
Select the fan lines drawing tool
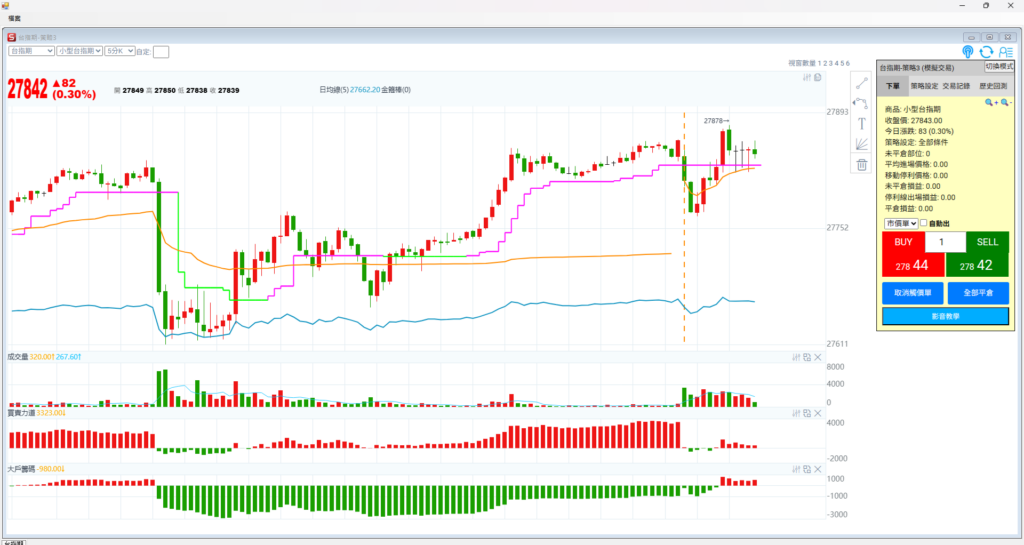861,144
